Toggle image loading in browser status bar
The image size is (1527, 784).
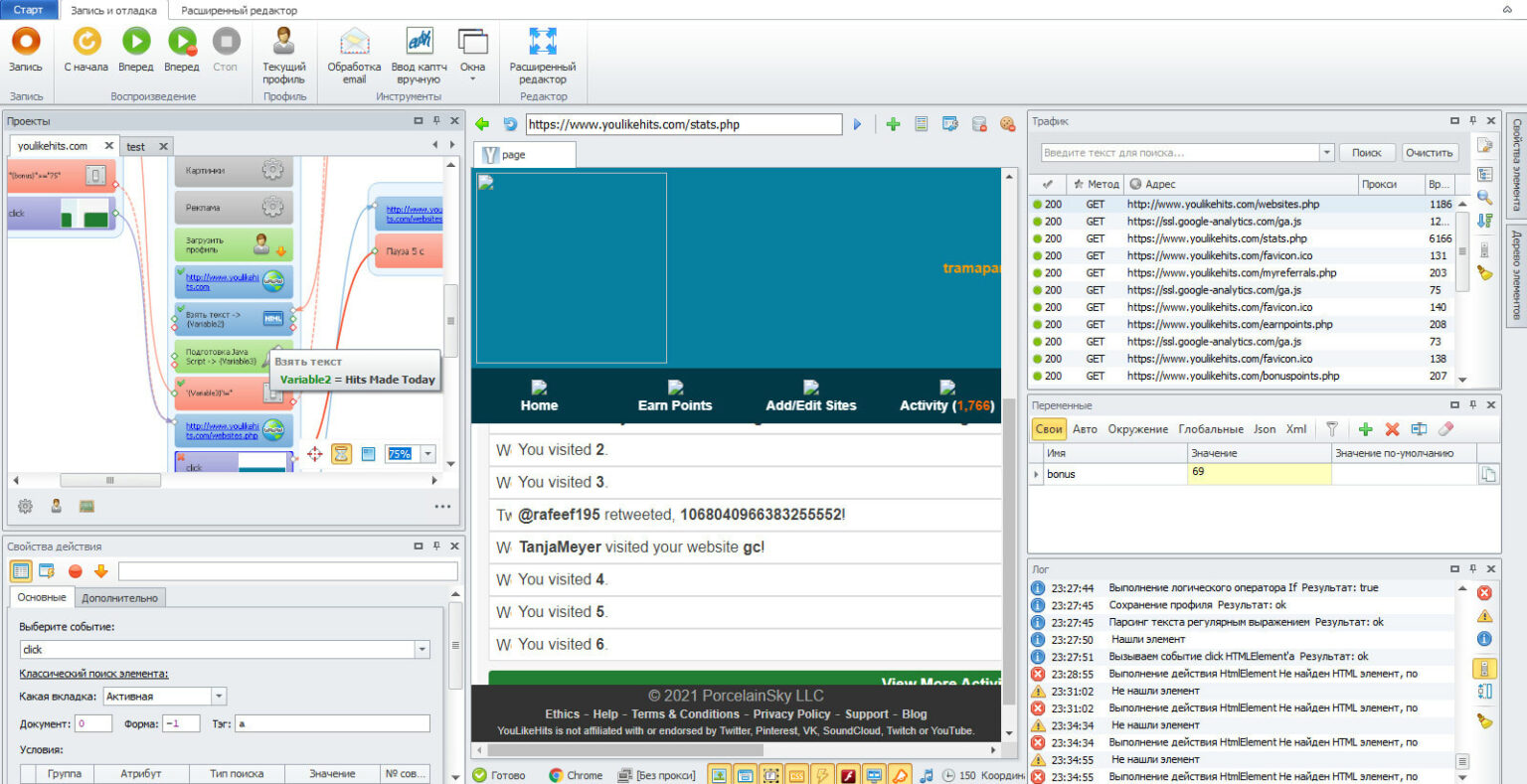click(x=719, y=774)
